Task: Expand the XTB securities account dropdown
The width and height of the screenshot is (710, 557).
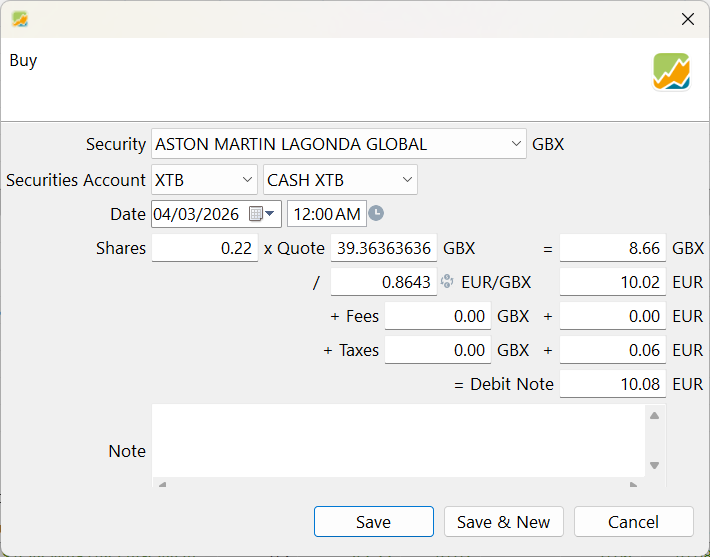Action: (248, 180)
